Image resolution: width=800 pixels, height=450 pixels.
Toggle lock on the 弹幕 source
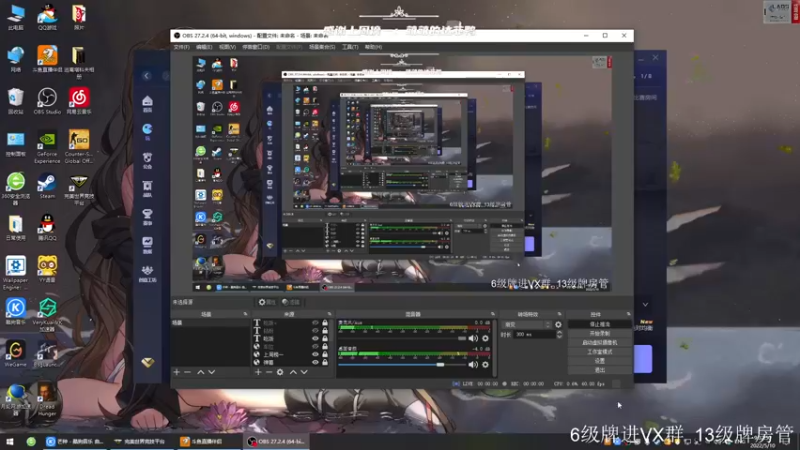[325, 362]
